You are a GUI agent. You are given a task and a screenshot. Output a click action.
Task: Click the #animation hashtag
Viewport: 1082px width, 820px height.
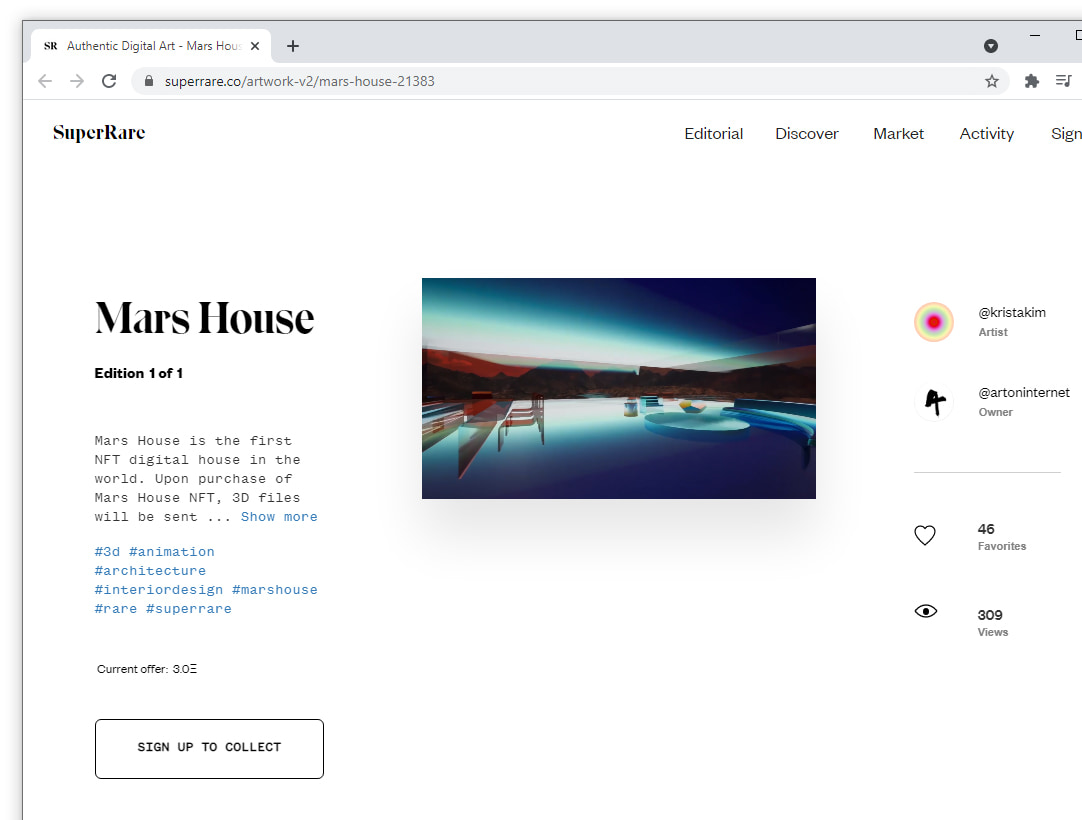[x=172, y=552]
